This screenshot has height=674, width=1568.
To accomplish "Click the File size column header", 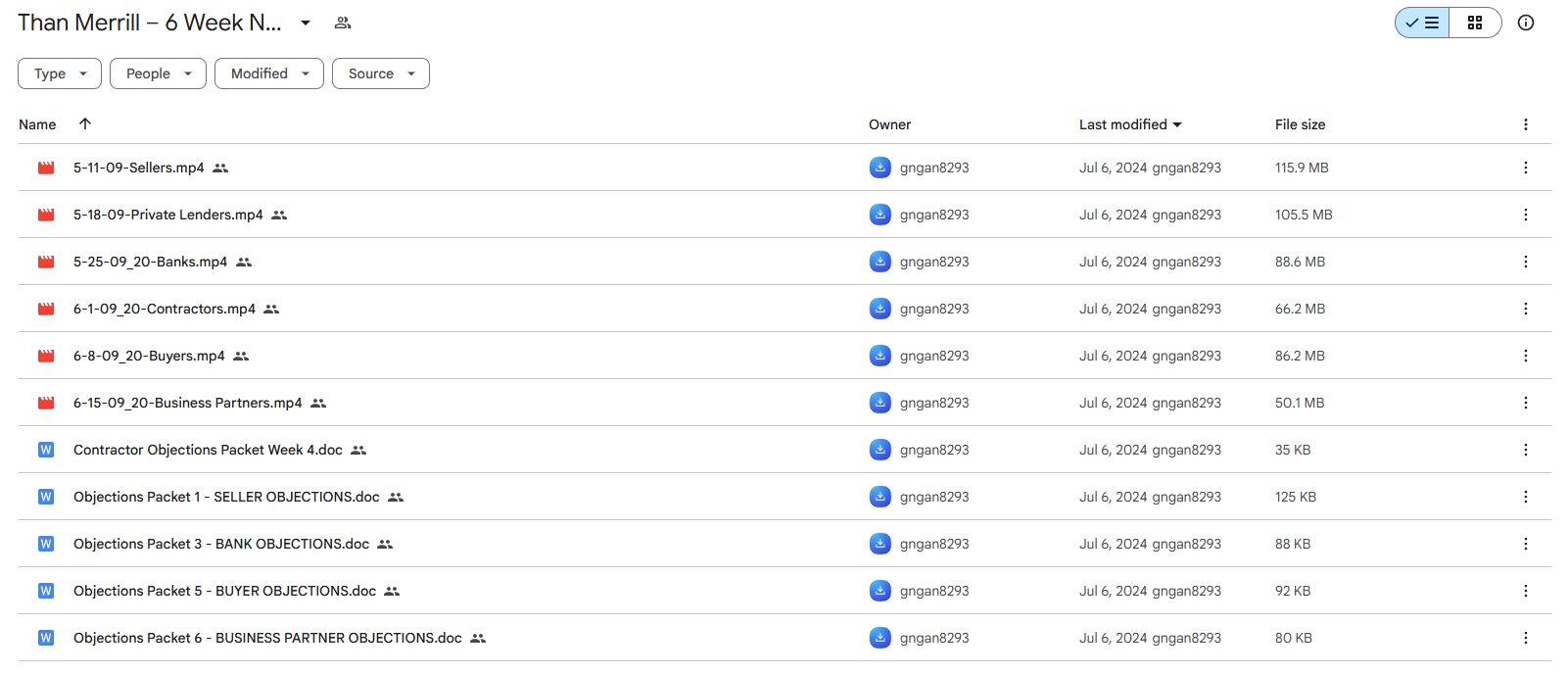I will point(1300,124).
